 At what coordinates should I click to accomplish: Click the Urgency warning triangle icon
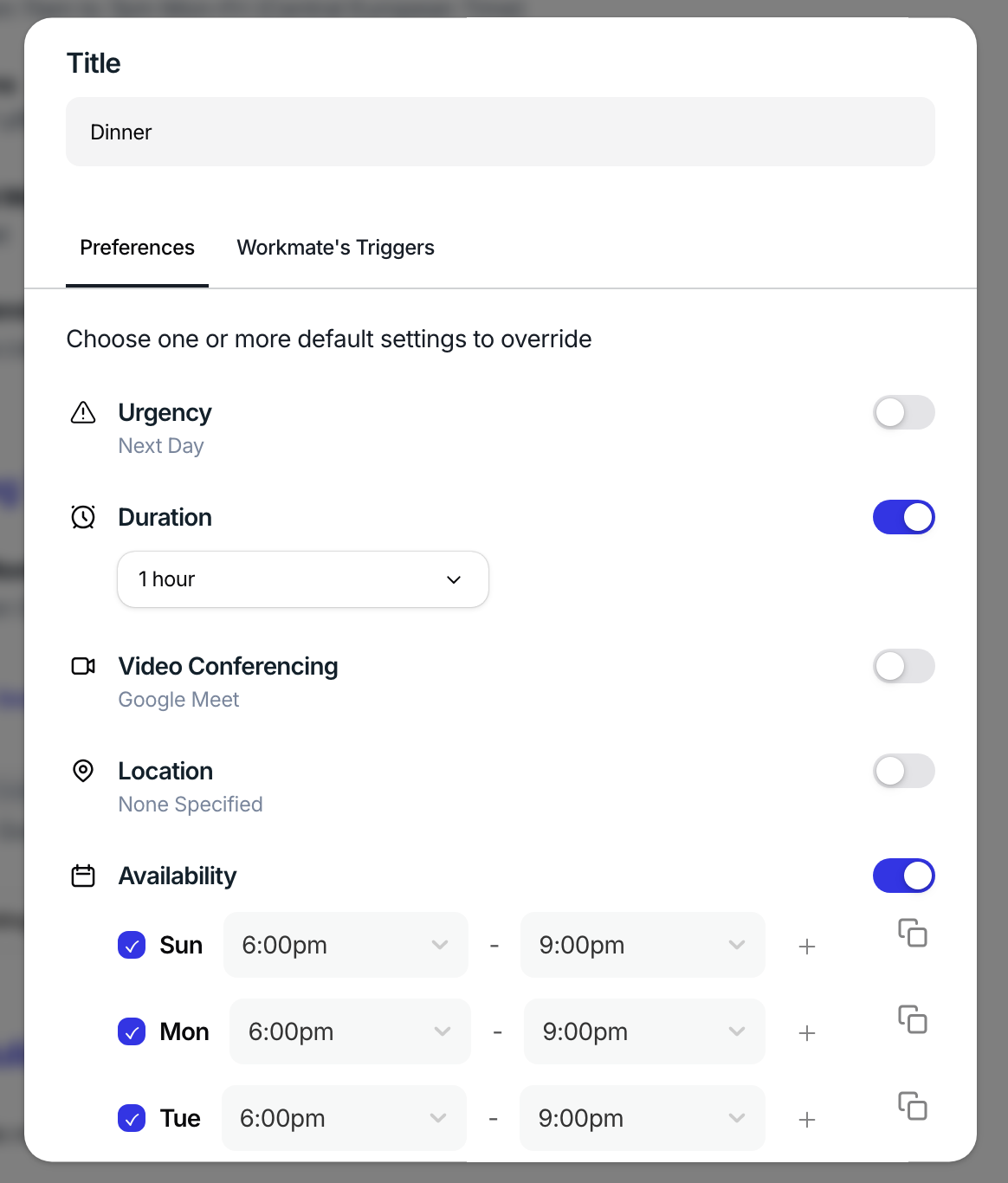[x=83, y=412]
